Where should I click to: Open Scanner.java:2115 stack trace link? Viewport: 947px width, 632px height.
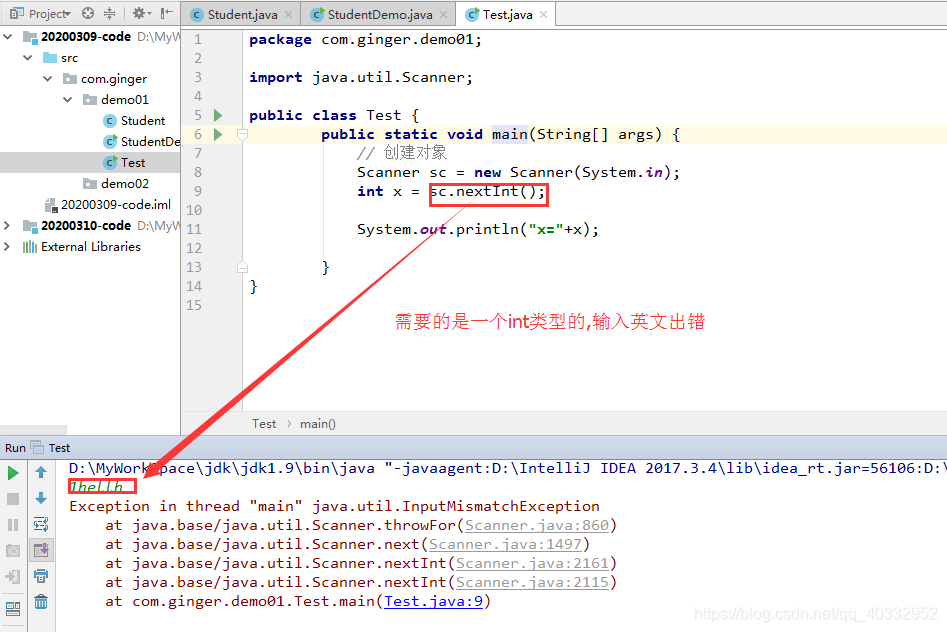532,582
